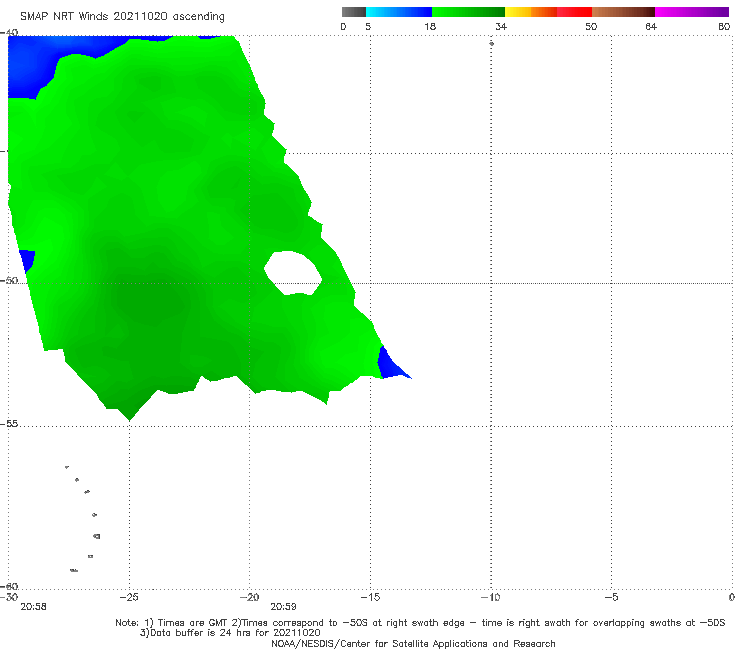Select the '-20' longitude axis label
This screenshot has height=650, width=740.
(x=250, y=597)
